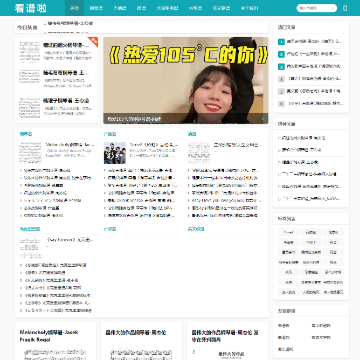The image size is (360, 360).
Task: Click rank 1 badge in 热门文章
Action: (x=281, y=42)
